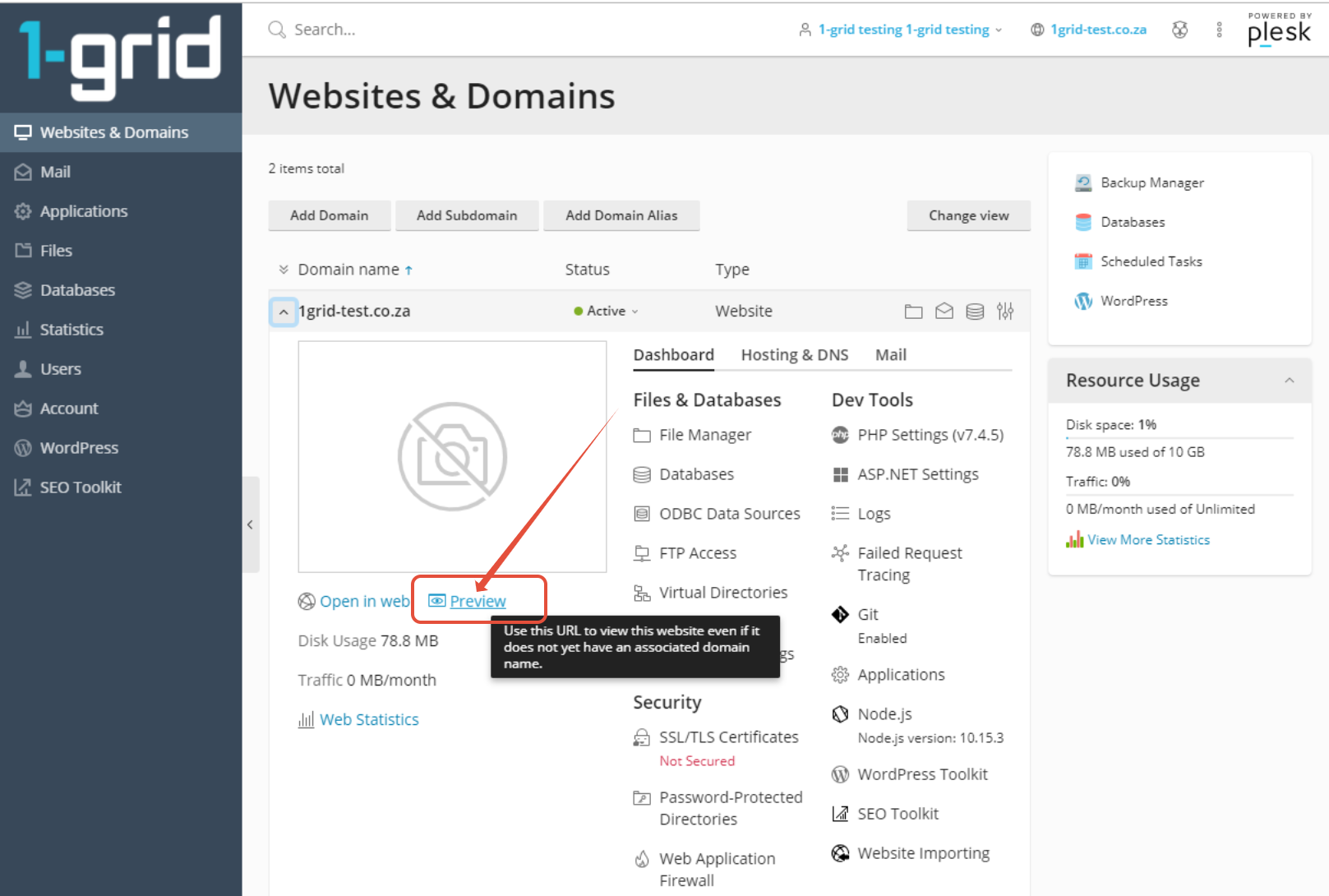The height and width of the screenshot is (896, 1329).
Task: Open Applications in the sidebar
Action: (x=121, y=211)
